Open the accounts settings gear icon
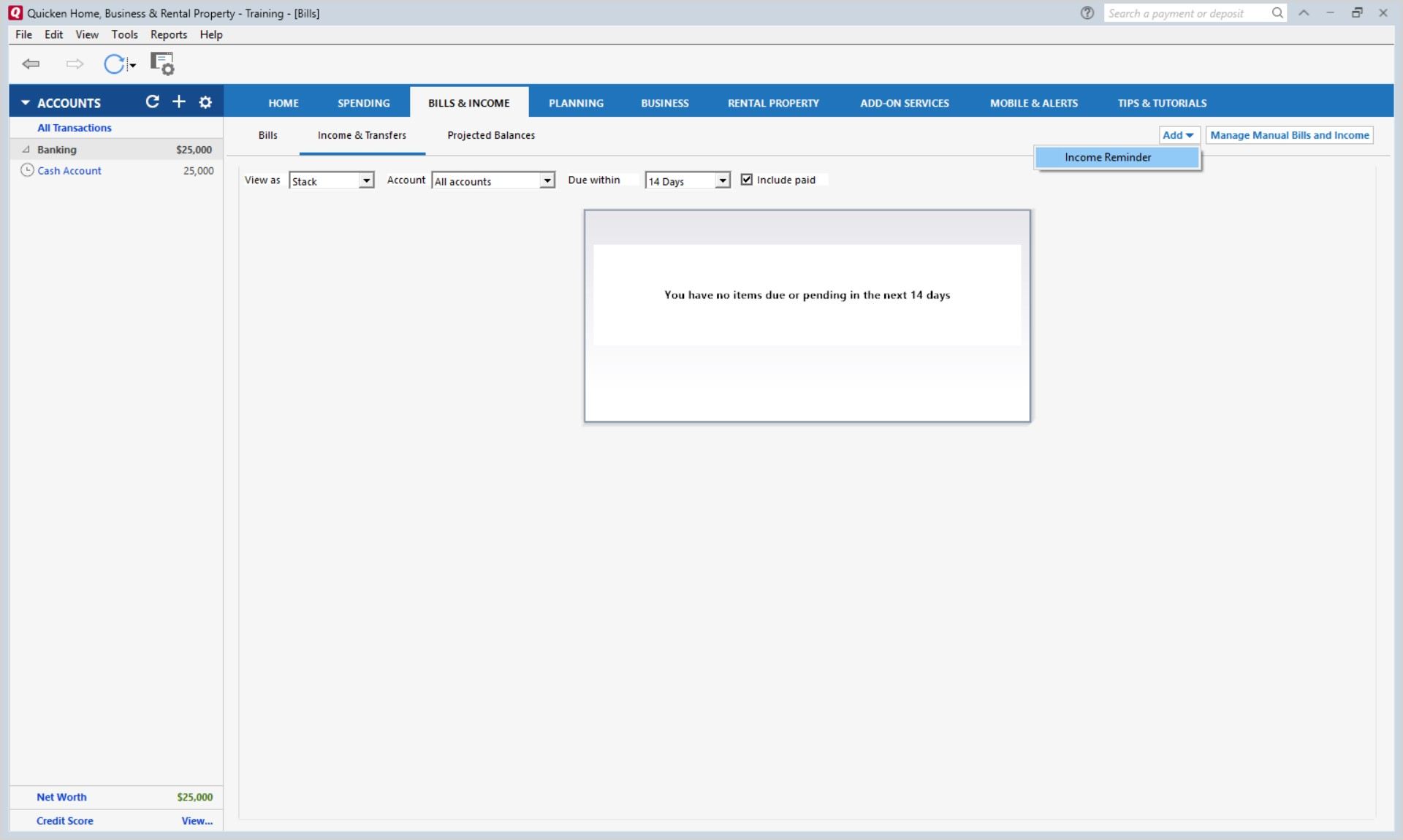Viewport: 1403px width, 840px height. 205,102
